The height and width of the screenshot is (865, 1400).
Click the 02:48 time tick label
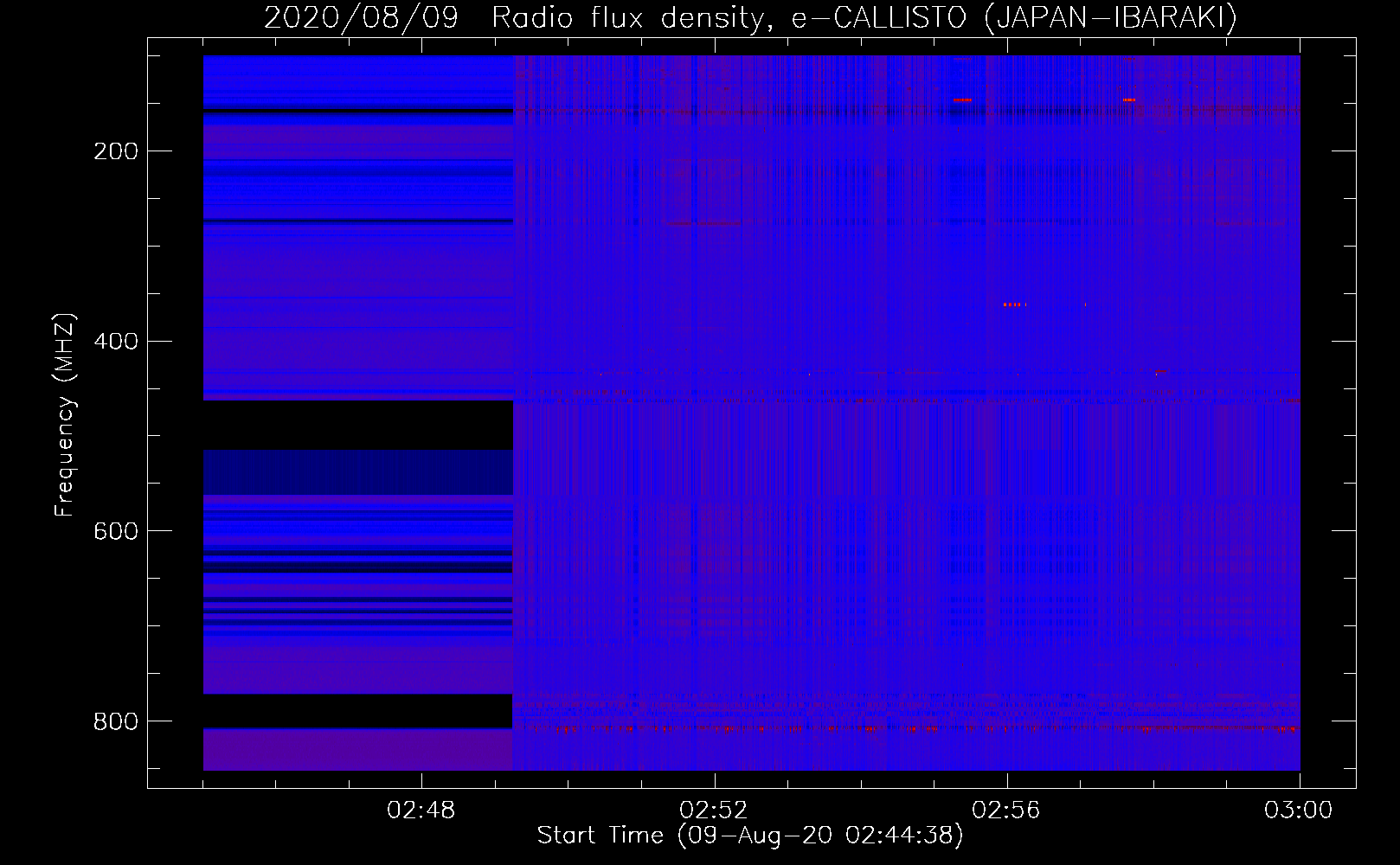[421, 811]
